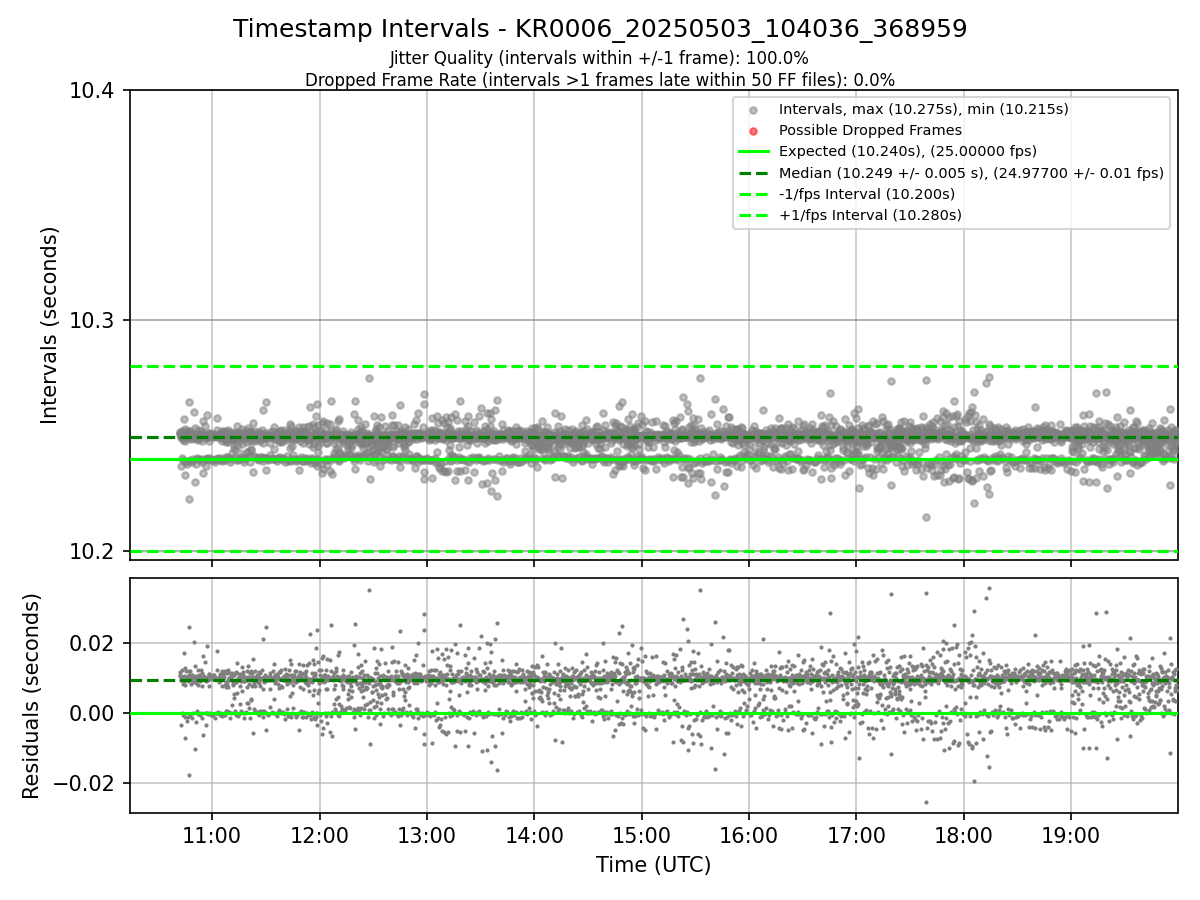
Task: Click the 0.00 residuals tick label
Action: [94, 713]
